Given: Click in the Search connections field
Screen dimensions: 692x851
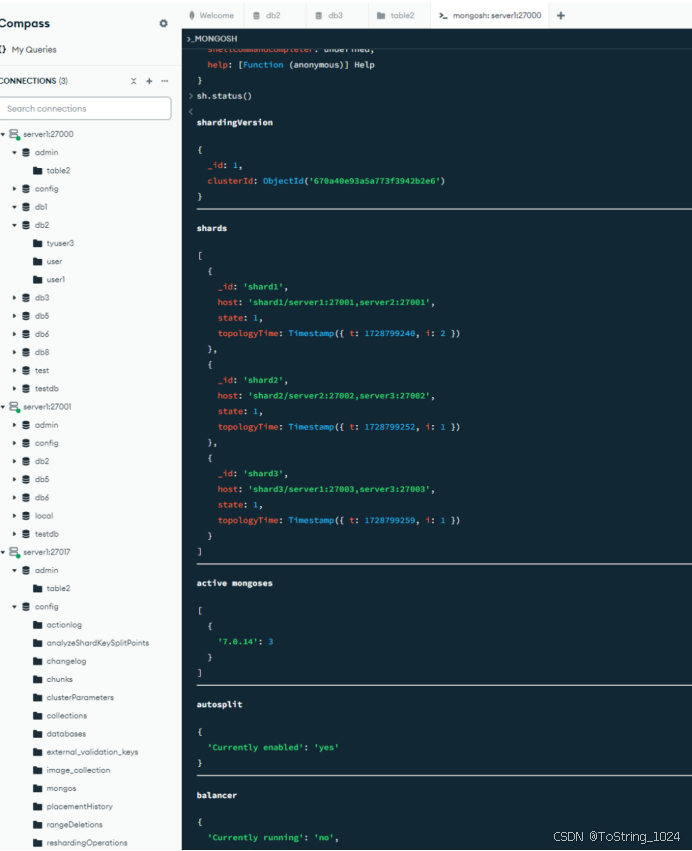Looking at the screenshot, I should click(x=86, y=106).
